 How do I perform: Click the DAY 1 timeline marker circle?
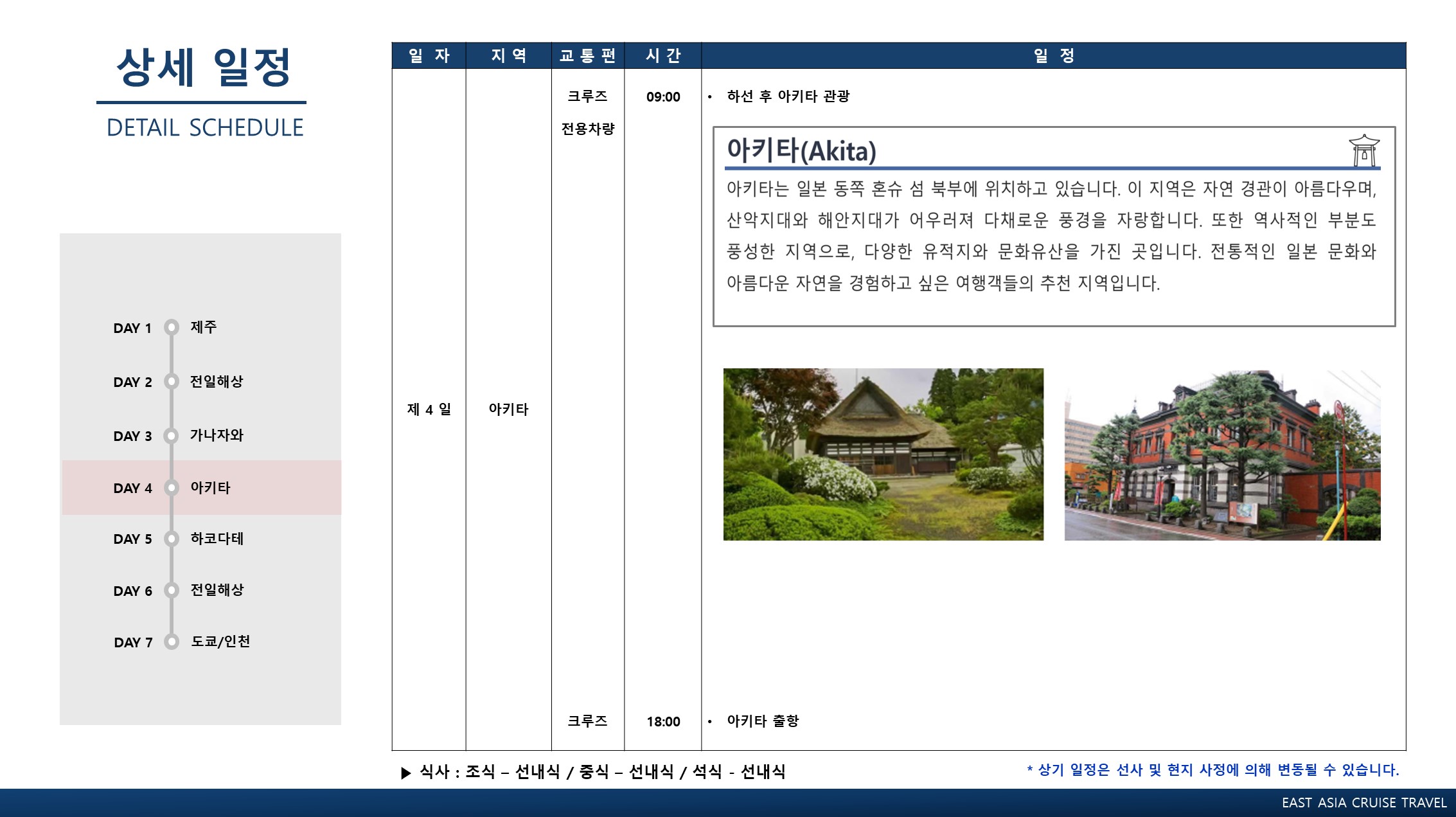(171, 327)
